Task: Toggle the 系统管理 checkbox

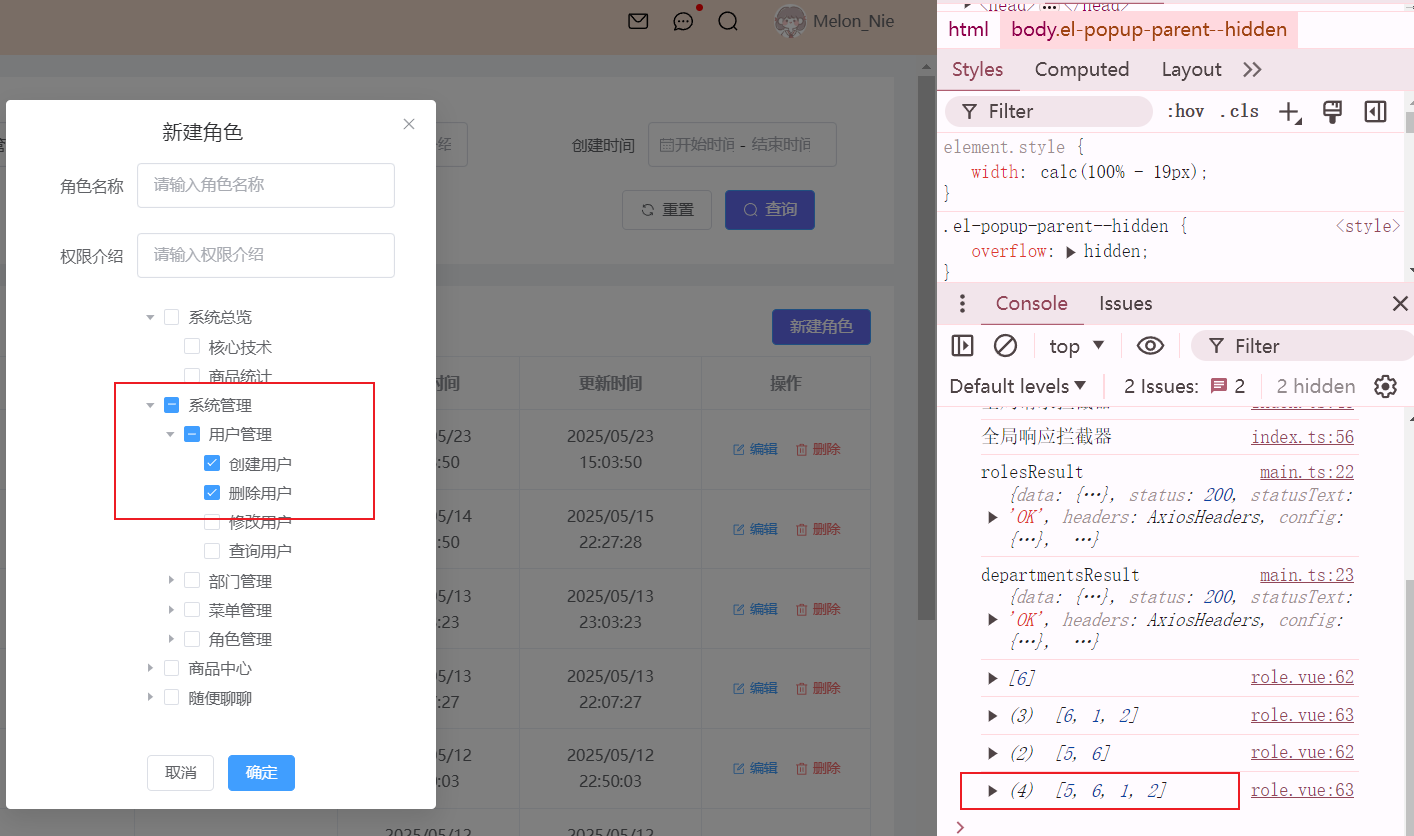Action: tap(171, 405)
